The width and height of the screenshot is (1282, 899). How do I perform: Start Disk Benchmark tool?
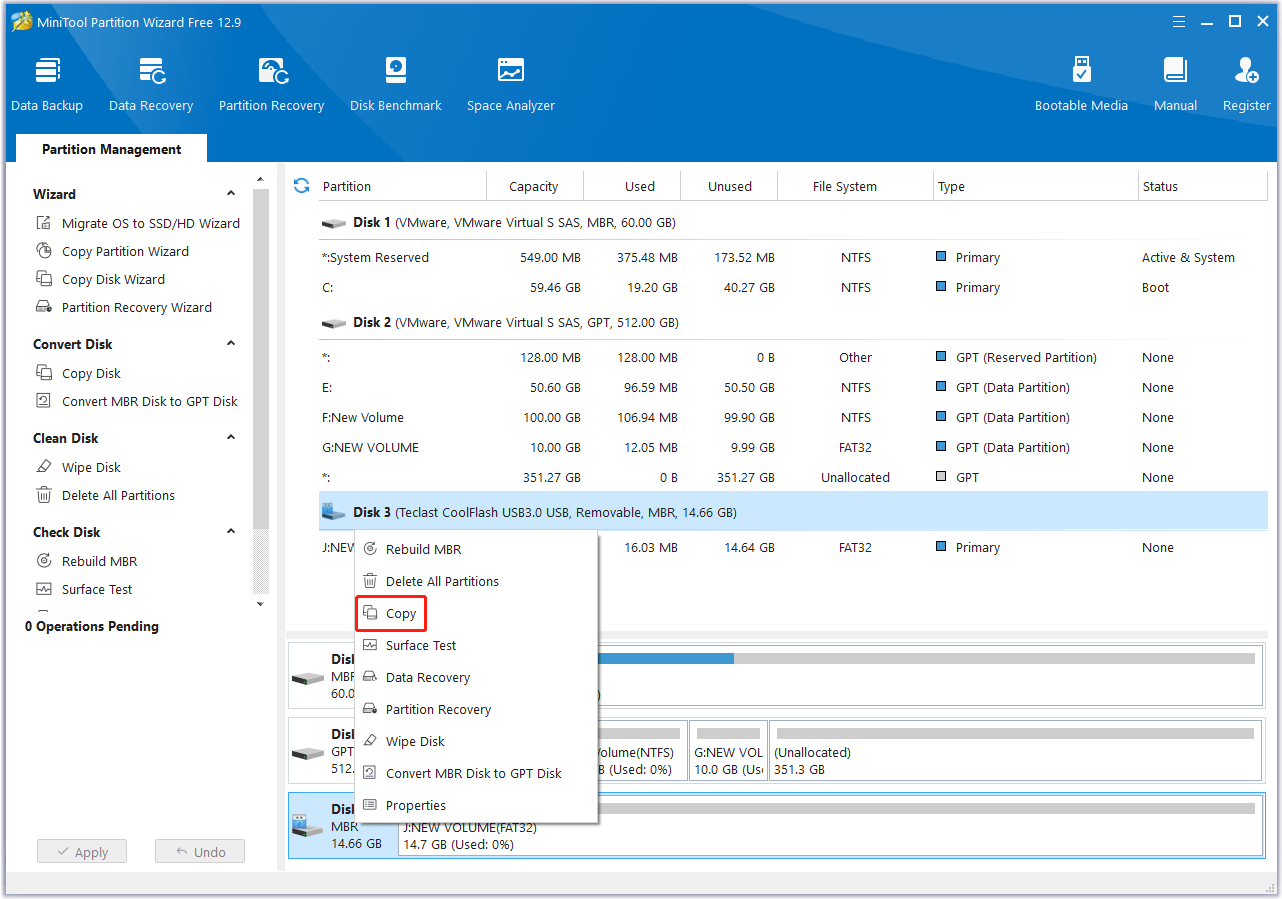396,85
